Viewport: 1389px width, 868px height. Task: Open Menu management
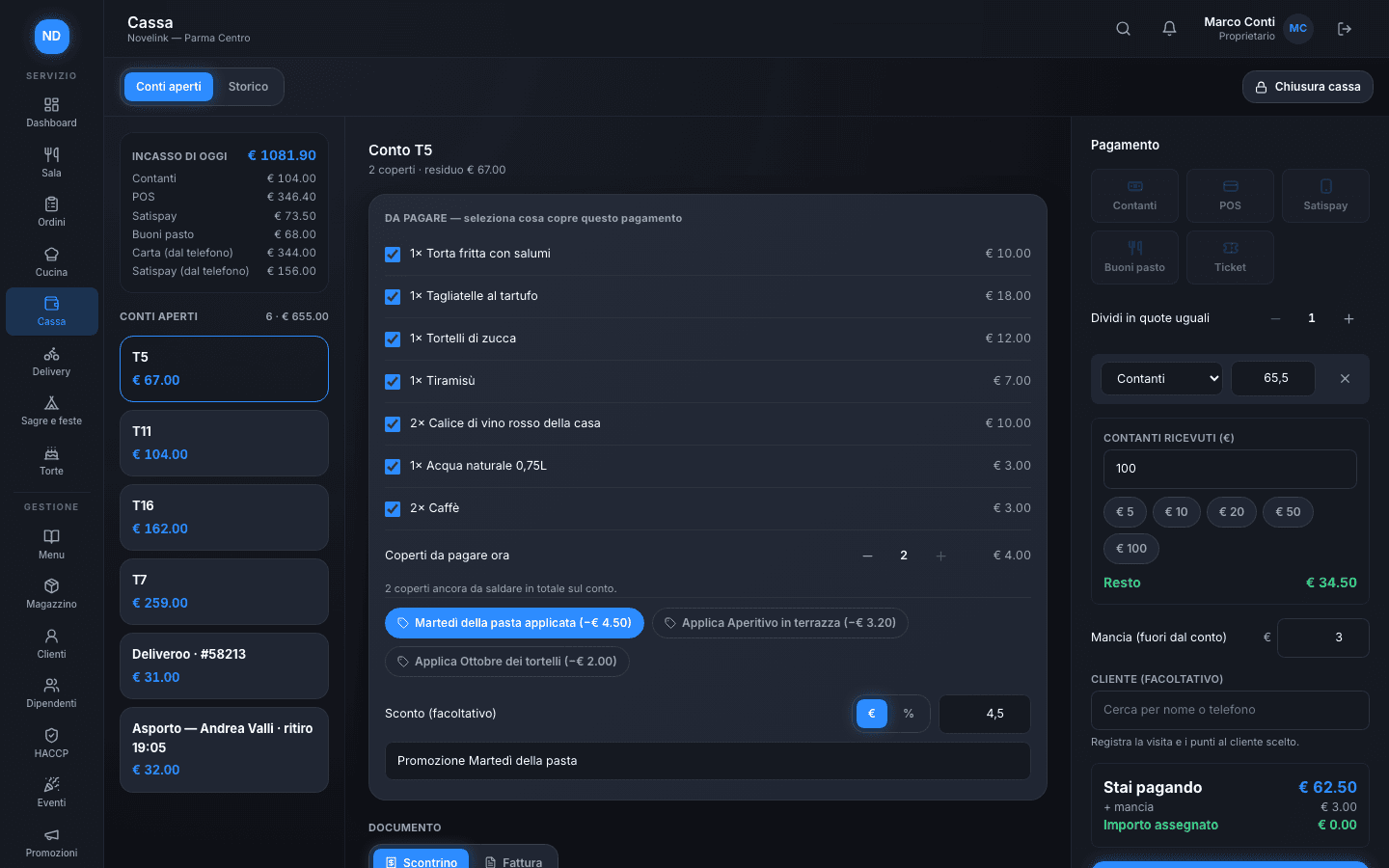point(52,544)
